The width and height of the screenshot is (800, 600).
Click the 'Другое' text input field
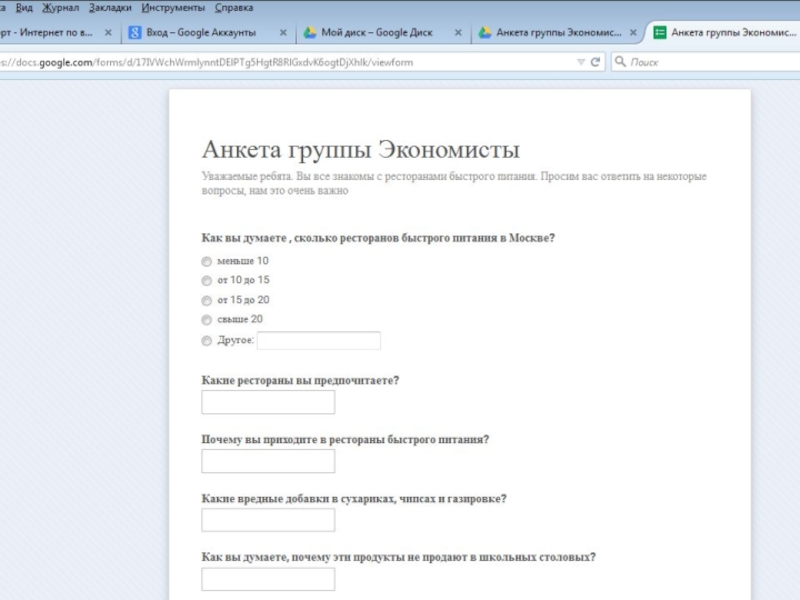pos(318,341)
